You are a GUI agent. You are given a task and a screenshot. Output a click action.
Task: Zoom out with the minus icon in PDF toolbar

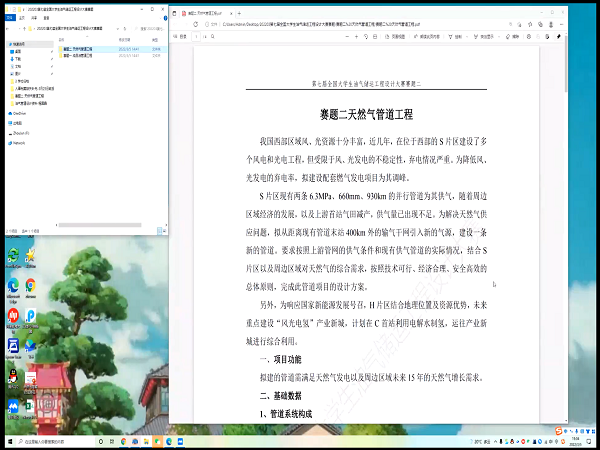(x=347, y=37)
